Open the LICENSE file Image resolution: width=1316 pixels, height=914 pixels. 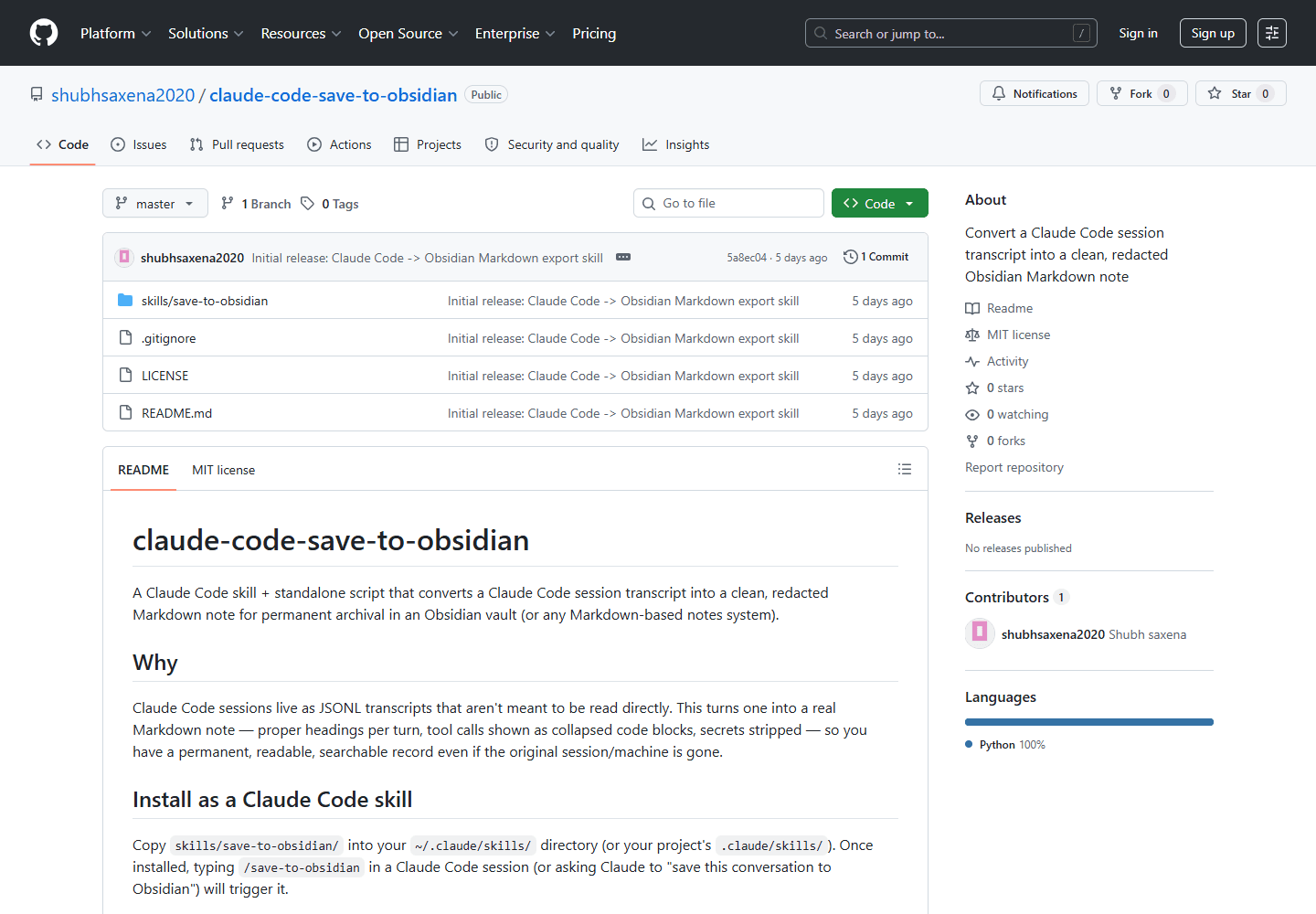[164, 376]
